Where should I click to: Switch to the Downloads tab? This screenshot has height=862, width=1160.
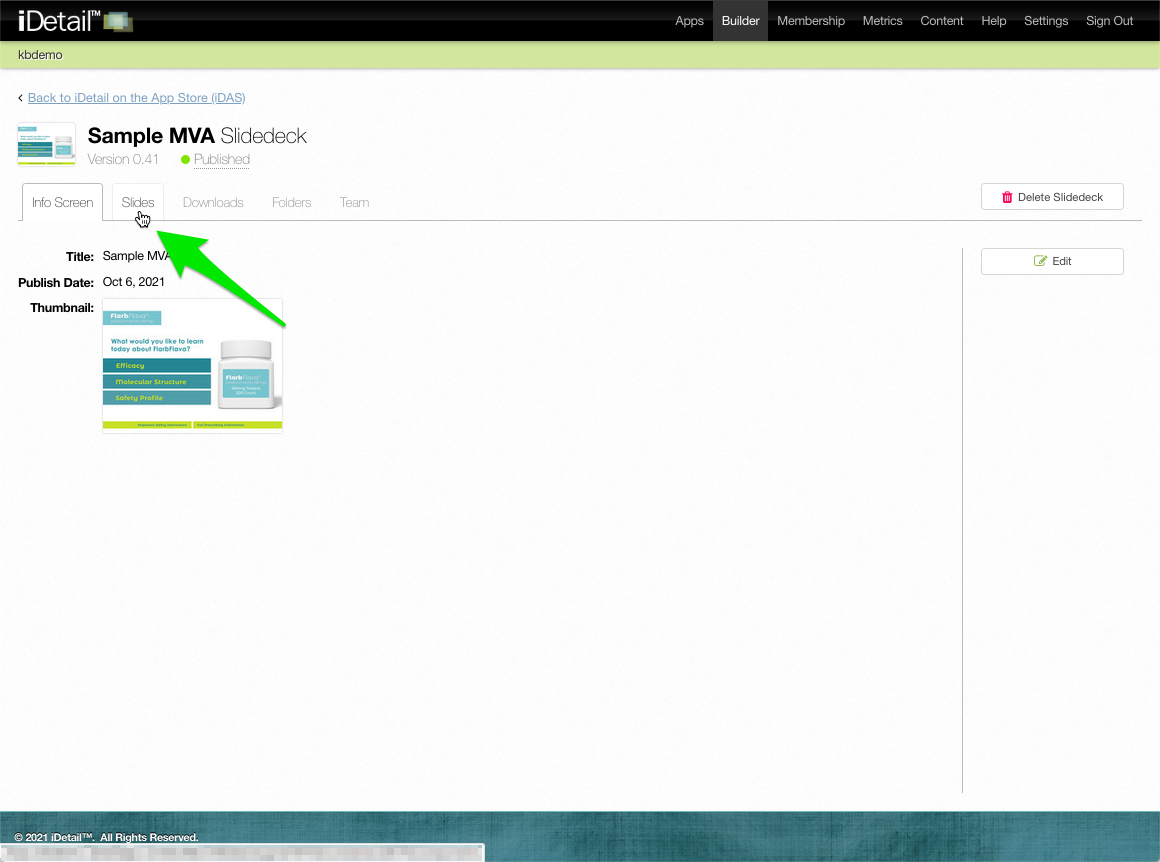click(x=213, y=202)
